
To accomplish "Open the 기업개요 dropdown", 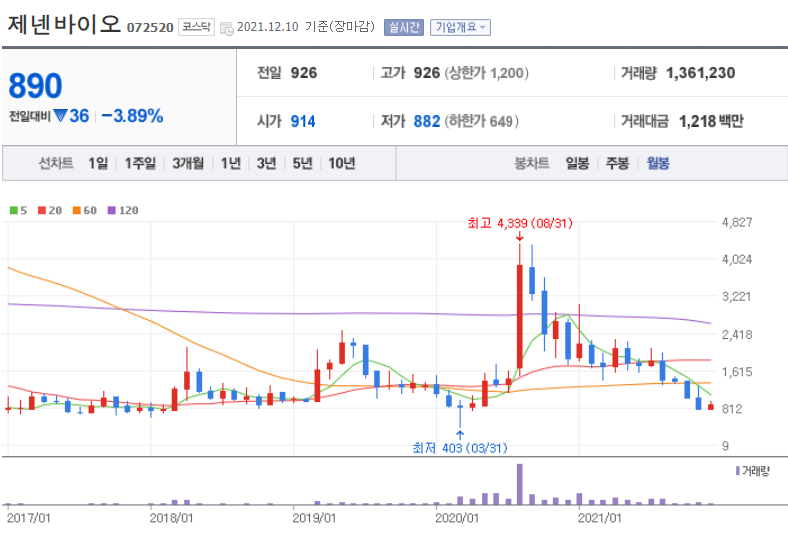I will click(x=460, y=27).
